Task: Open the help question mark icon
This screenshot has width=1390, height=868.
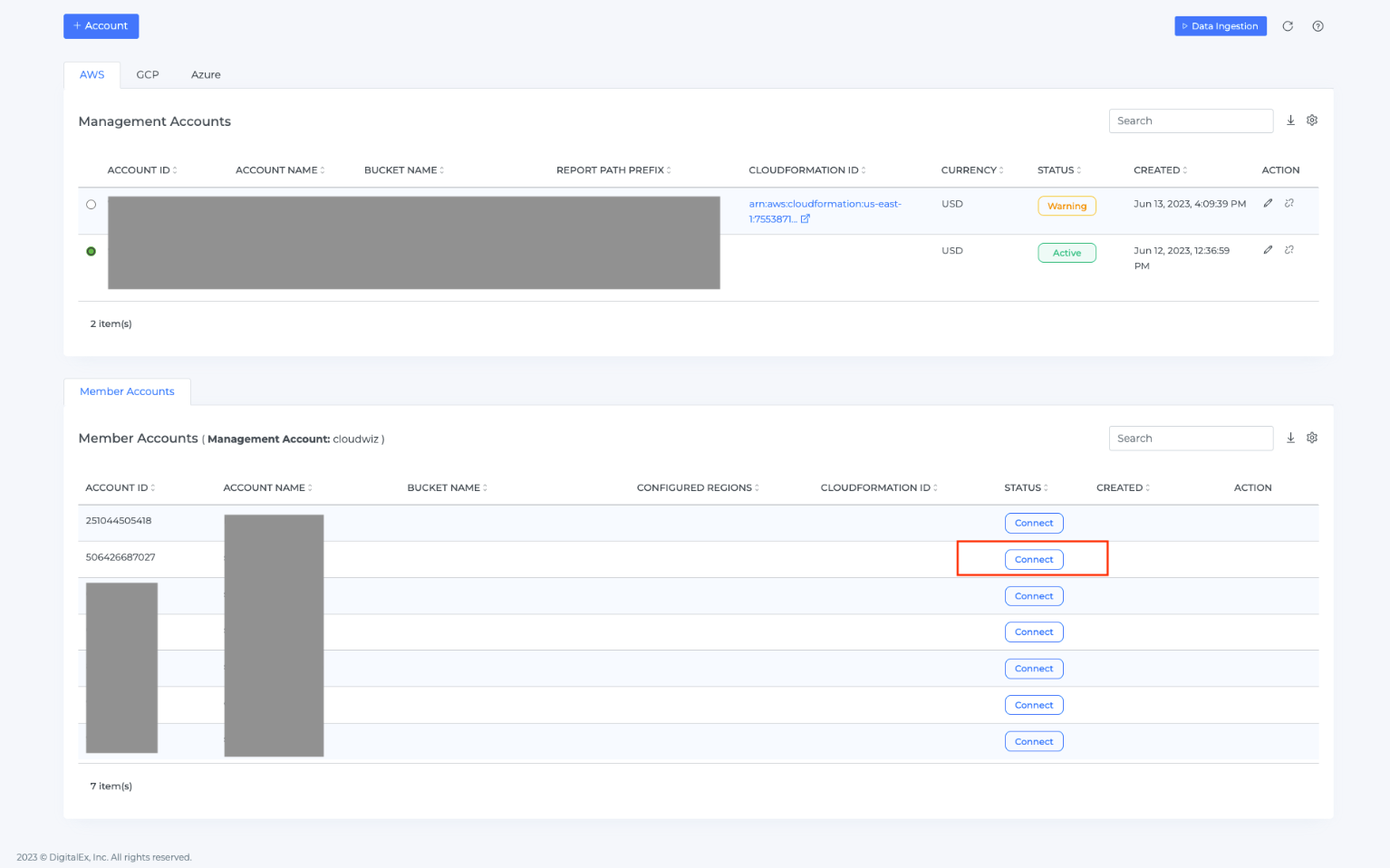Action: (1318, 26)
